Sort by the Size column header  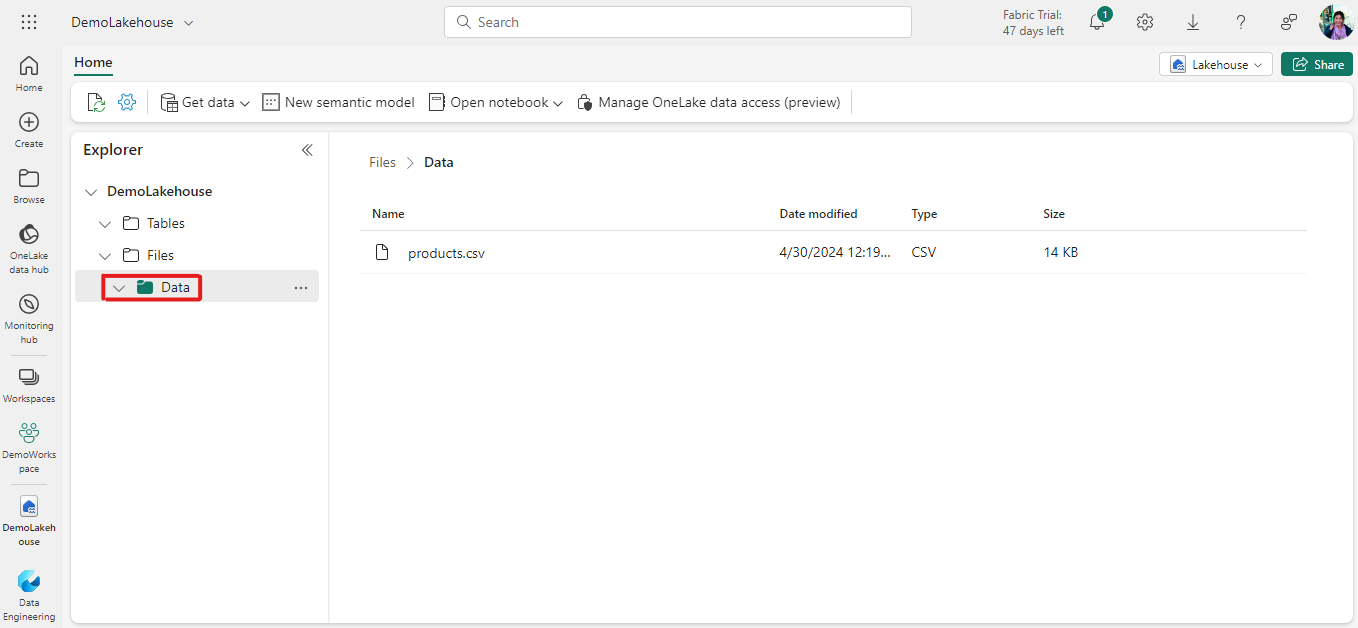(1054, 214)
